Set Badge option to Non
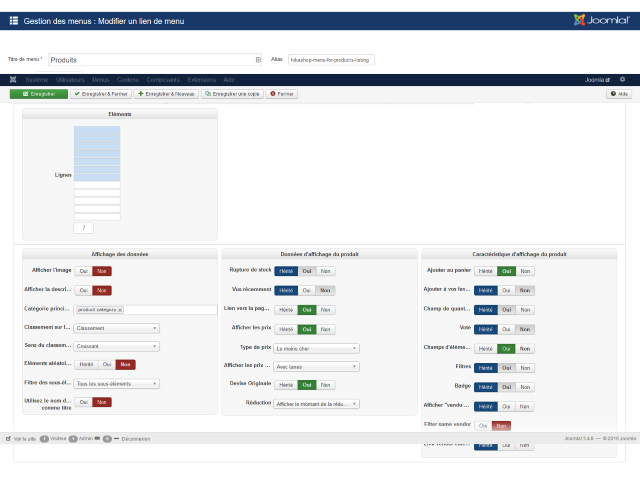This screenshot has width=640, height=489. coord(525,387)
